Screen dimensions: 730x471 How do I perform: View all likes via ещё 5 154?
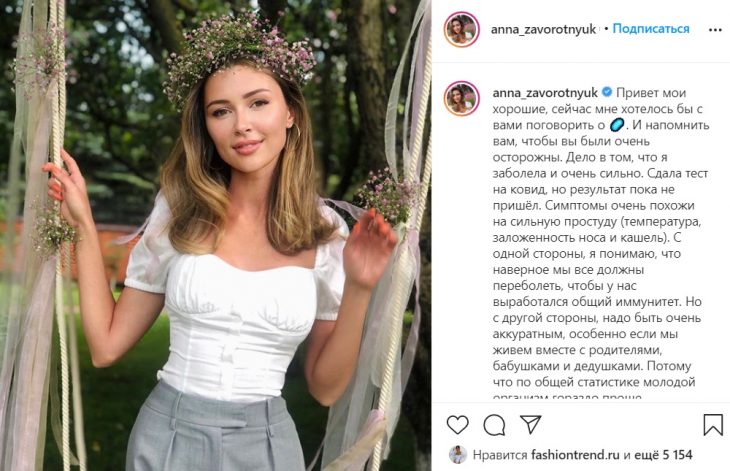[663, 455]
